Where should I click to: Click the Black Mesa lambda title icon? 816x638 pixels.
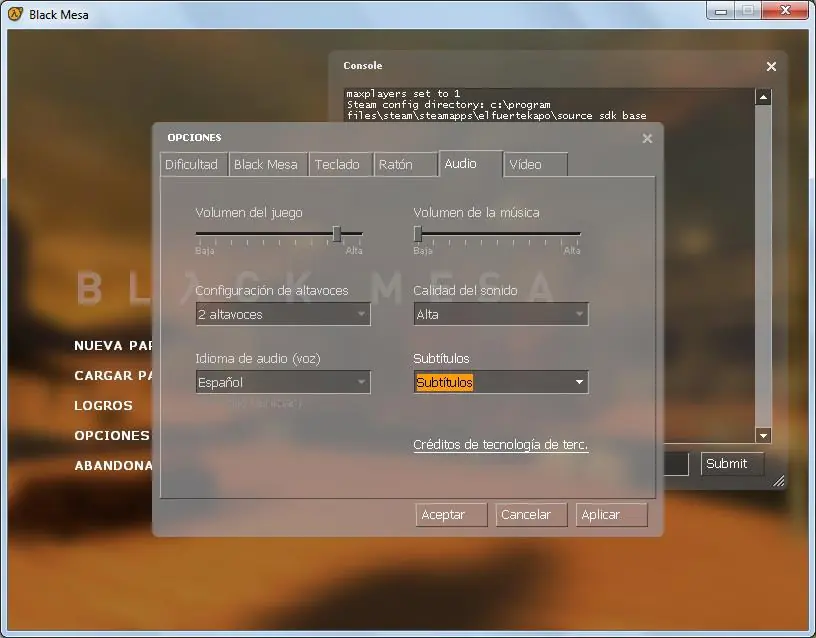pos(16,14)
